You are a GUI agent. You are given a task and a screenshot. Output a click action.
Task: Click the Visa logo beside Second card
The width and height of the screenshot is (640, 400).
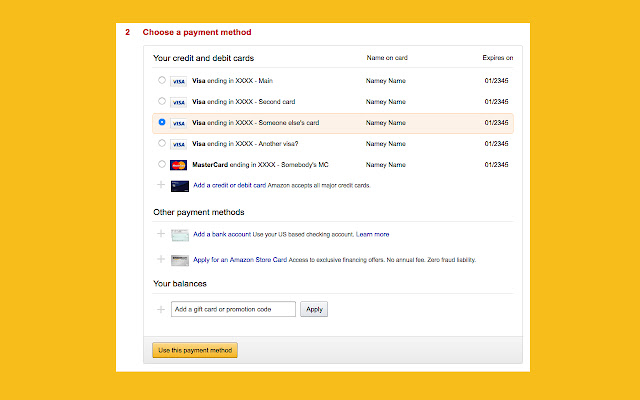pyautogui.click(x=179, y=102)
